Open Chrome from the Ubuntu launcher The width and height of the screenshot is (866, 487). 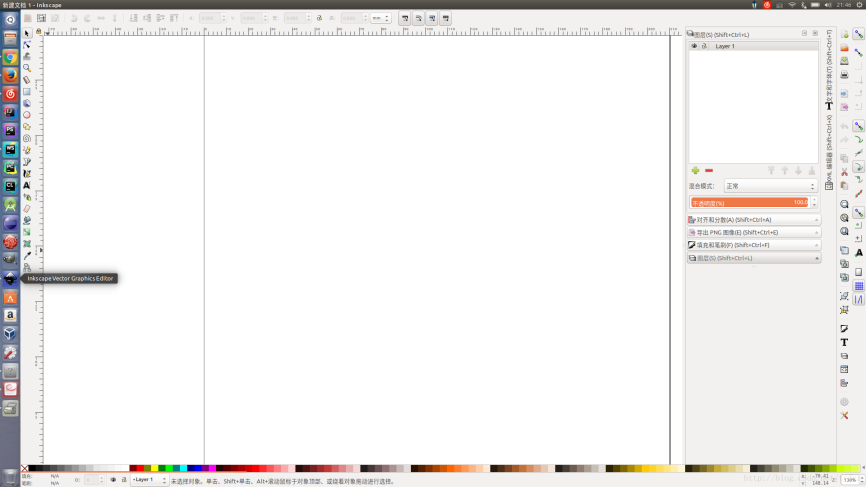pyautogui.click(x=10, y=57)
